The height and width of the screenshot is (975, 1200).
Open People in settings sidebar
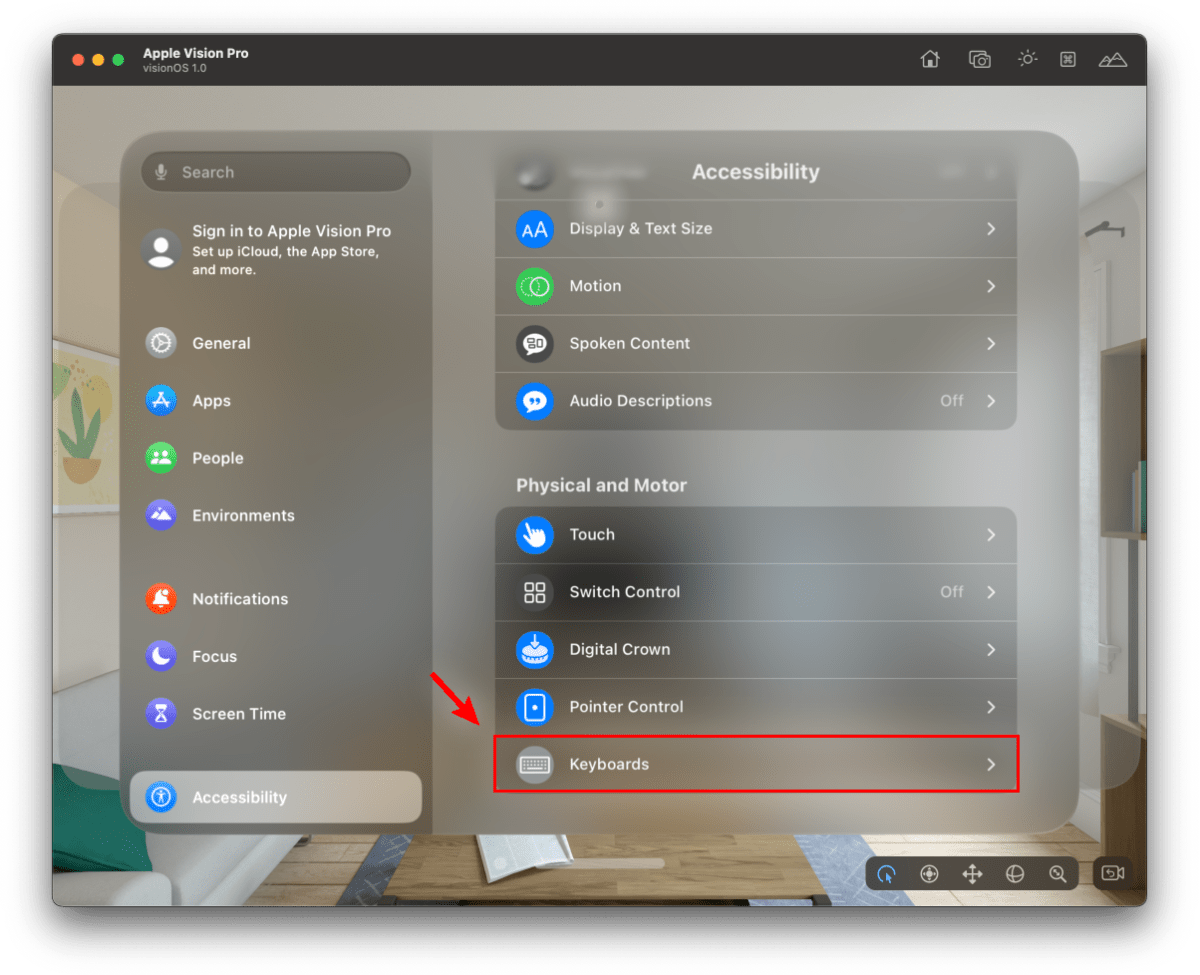click(276, 458)
